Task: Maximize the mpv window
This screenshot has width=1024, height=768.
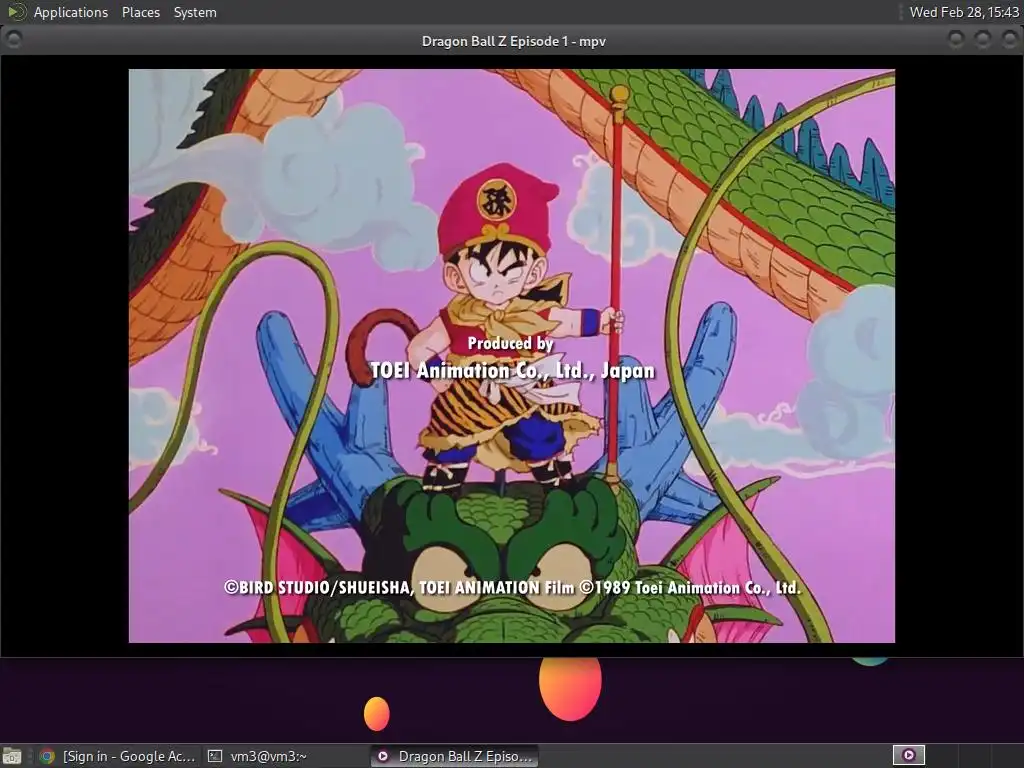Action: coord(983,40)
